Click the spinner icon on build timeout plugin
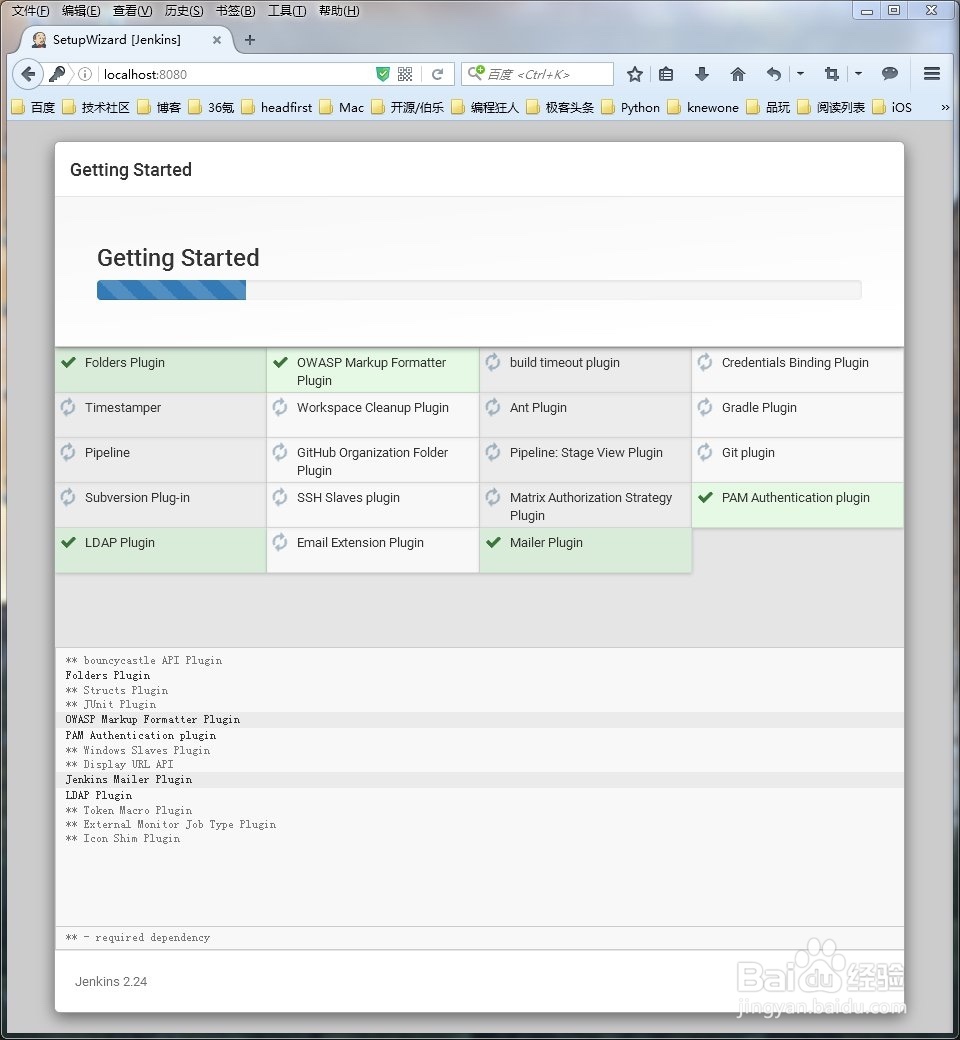The height and width of the screenshot is (1040, 960). click(x=493, y=362)
